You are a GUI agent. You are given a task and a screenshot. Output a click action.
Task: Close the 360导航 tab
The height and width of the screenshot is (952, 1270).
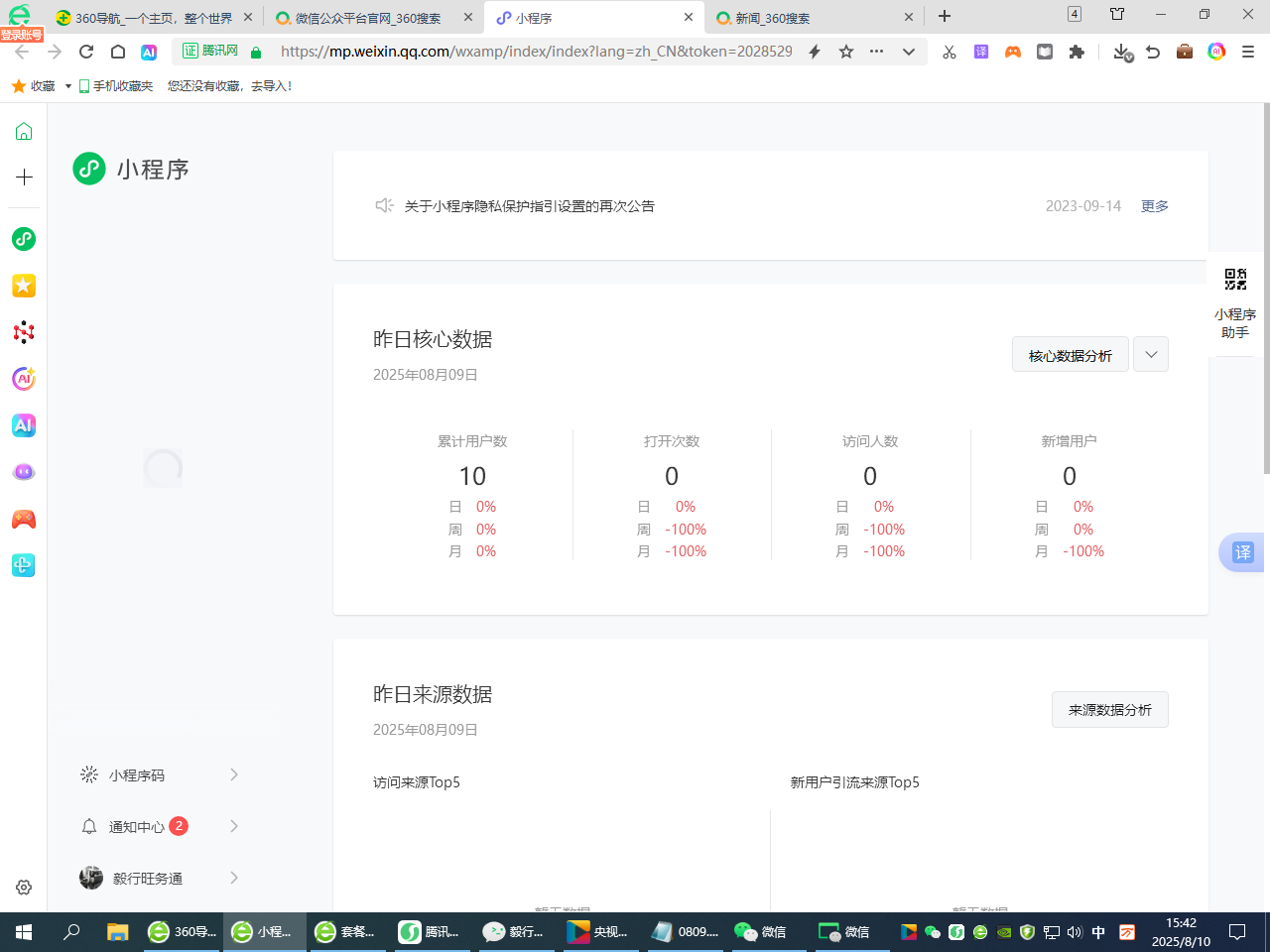pos(248,18)
